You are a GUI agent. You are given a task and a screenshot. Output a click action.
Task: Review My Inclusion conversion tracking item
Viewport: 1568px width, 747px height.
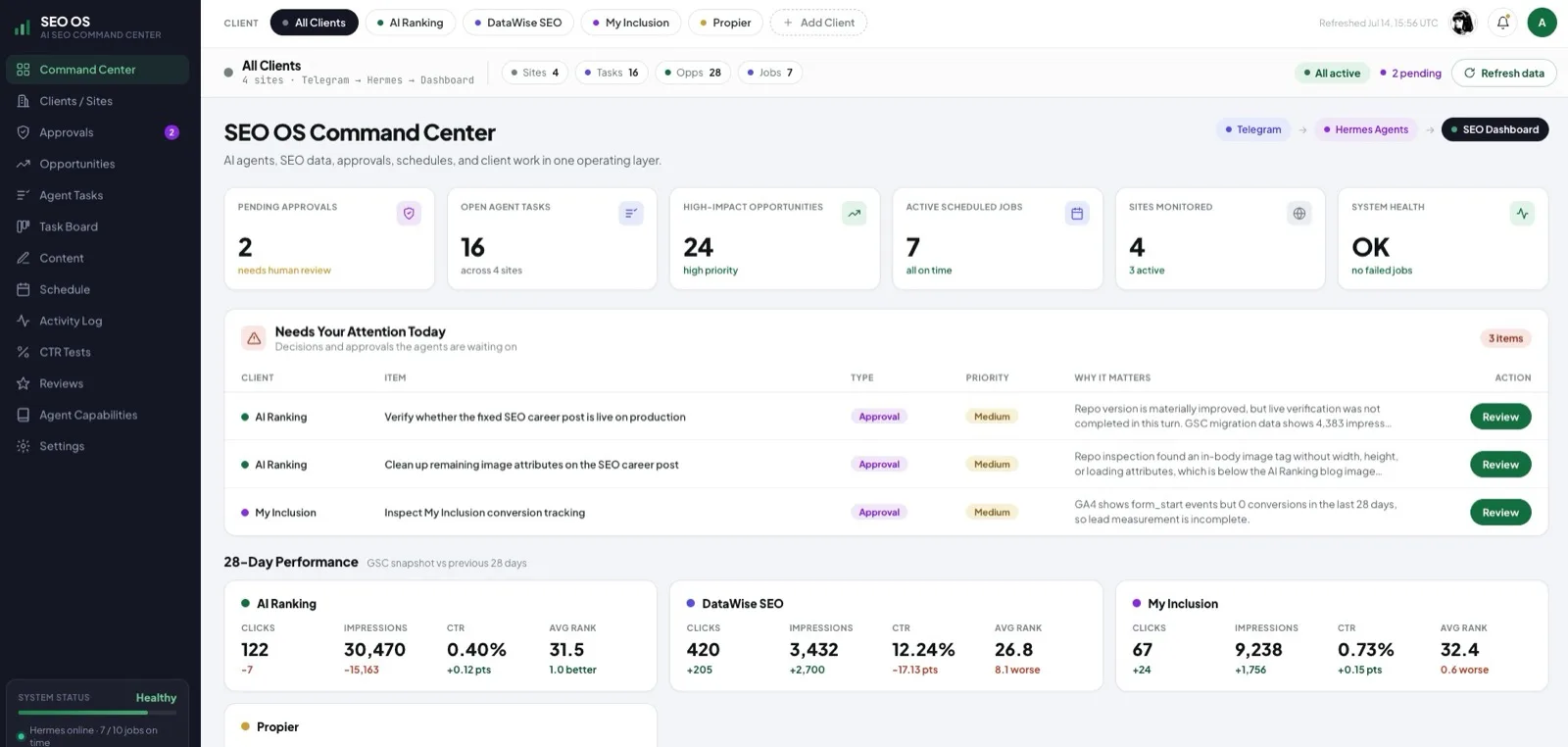pos(1500,513)
